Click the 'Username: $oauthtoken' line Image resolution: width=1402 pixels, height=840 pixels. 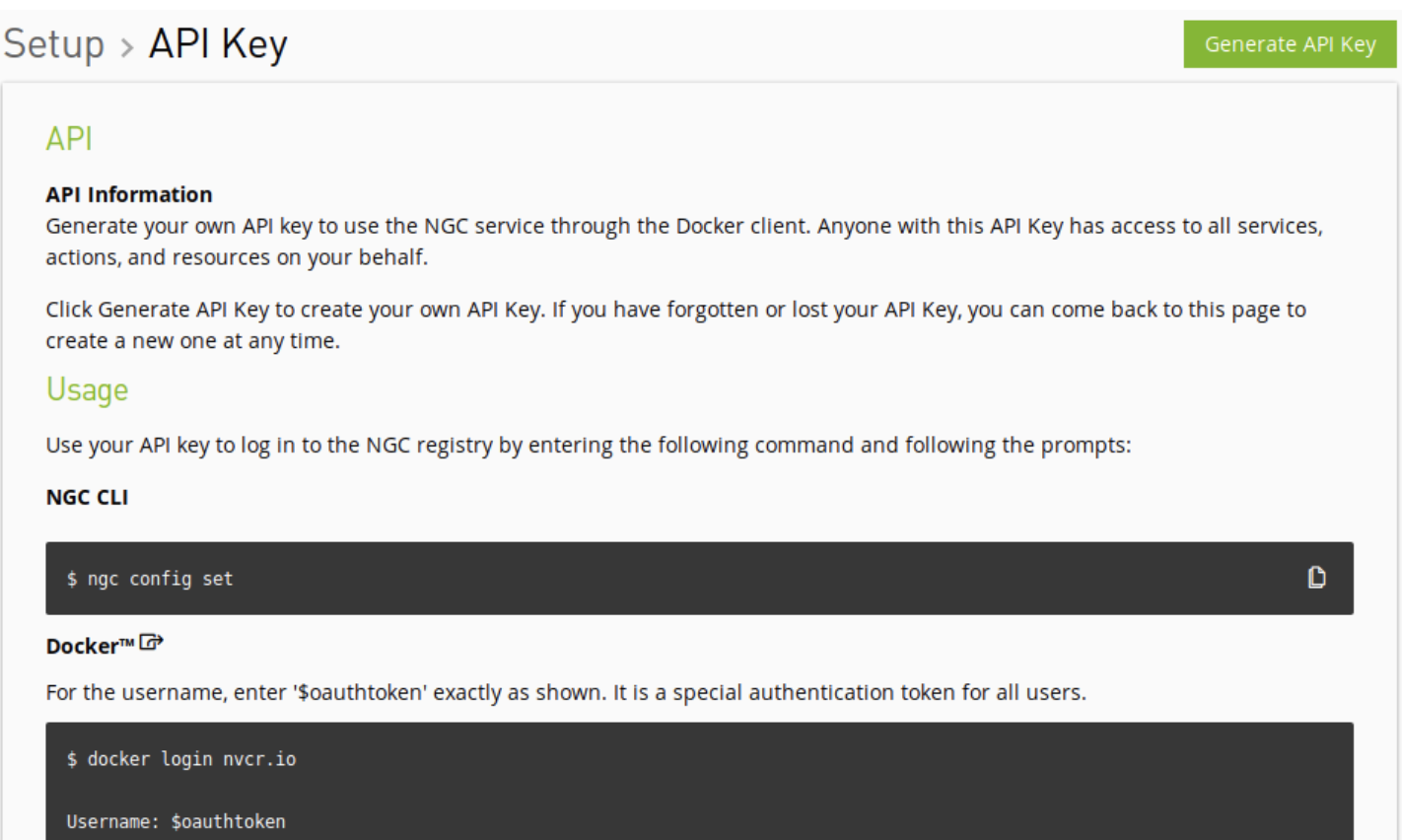[x=175, y=821]
